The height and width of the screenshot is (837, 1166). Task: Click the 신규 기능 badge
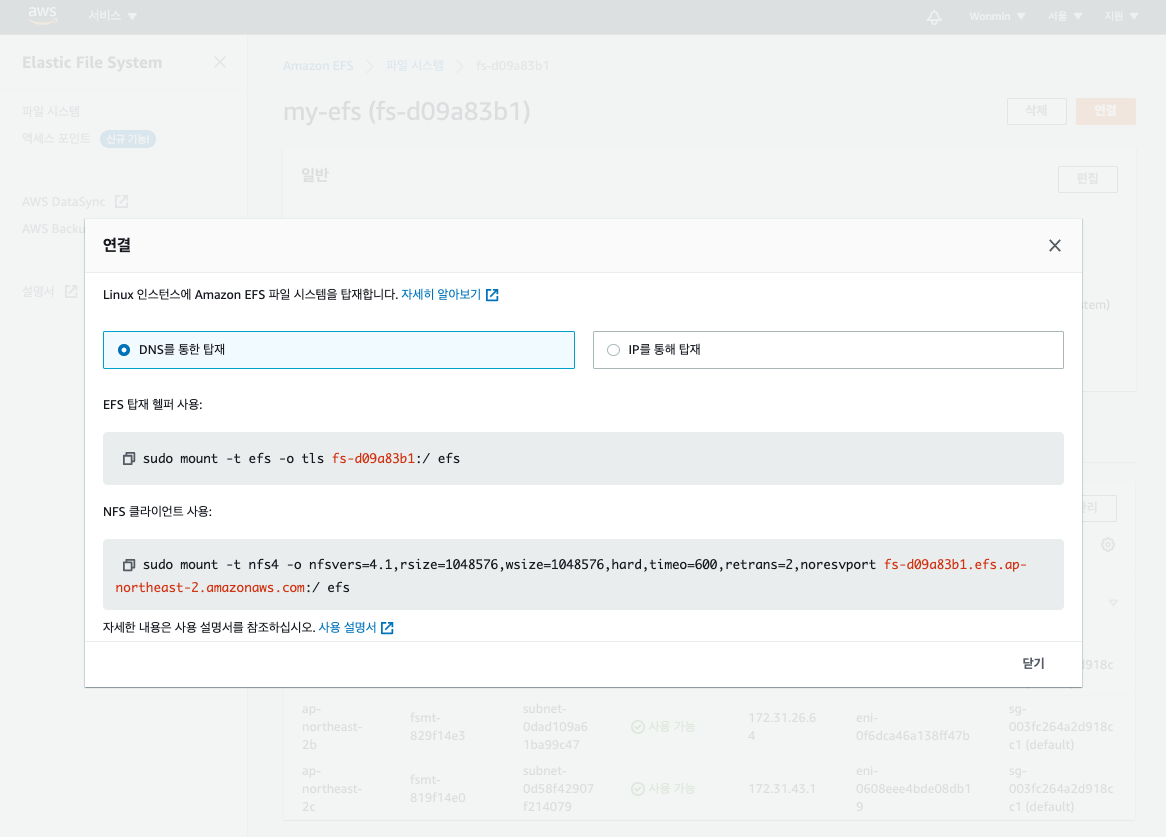point(128,139)
